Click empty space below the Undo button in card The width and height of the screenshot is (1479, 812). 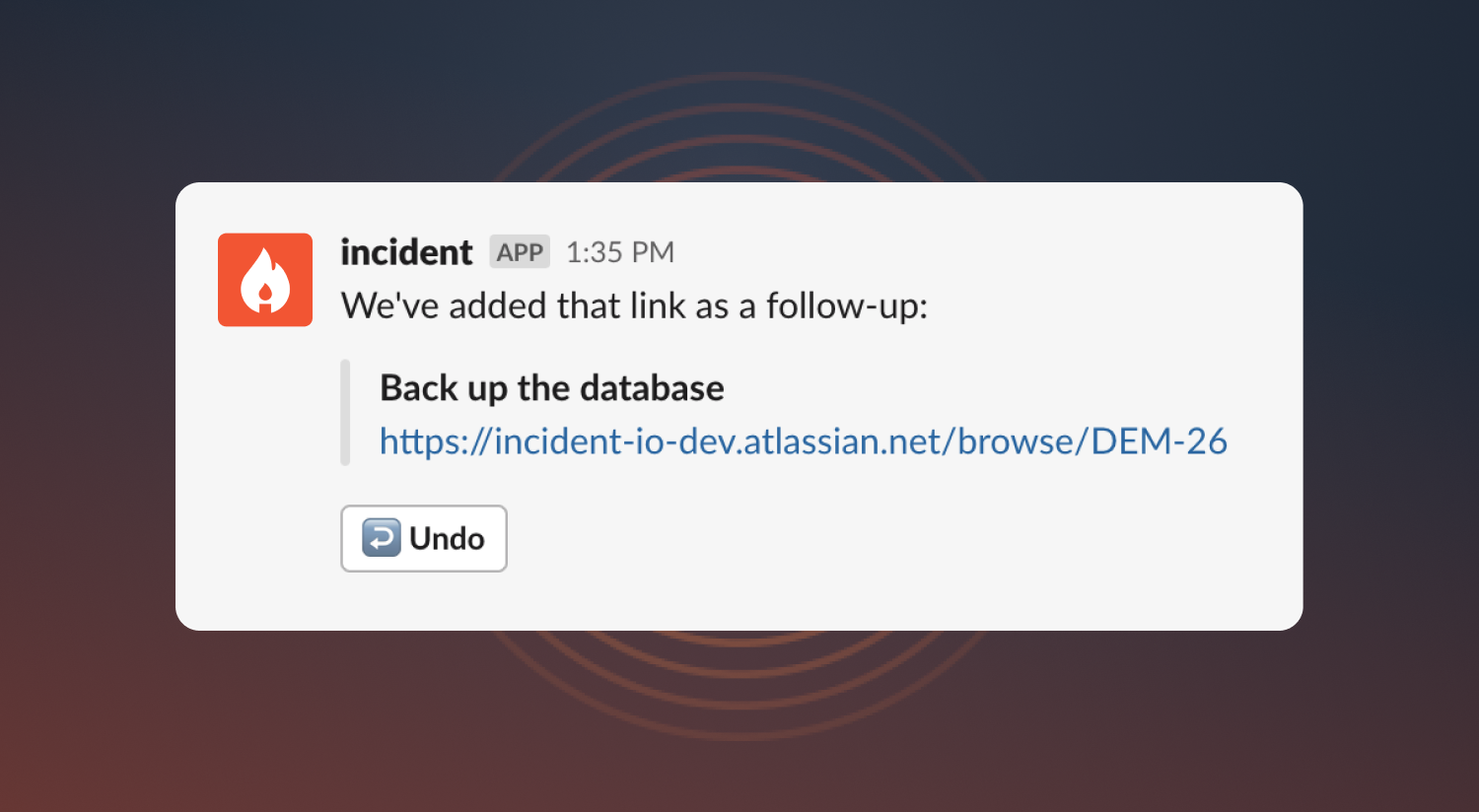[739, 601]
